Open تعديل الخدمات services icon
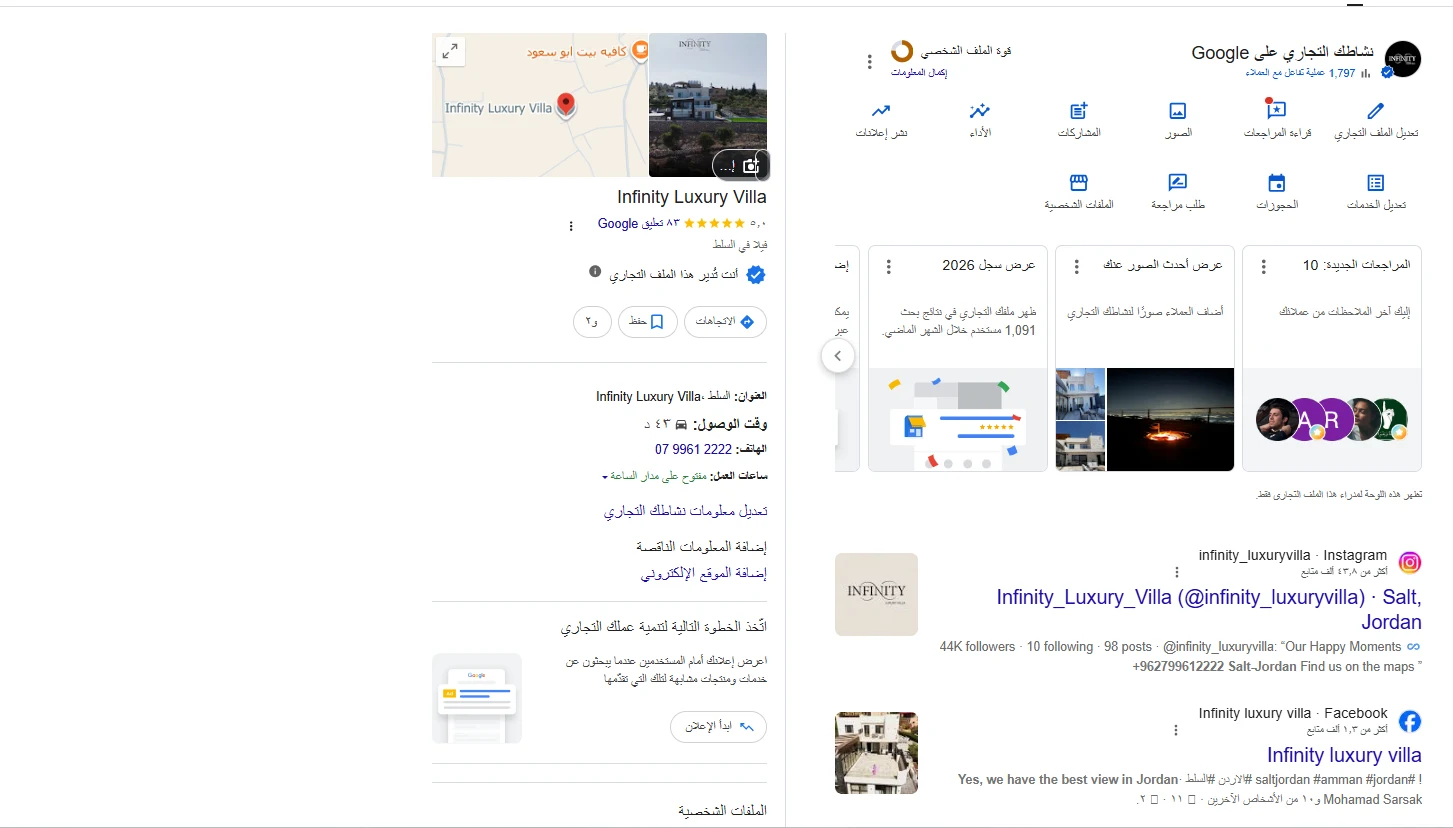This screenshot has height=828, width=1453. click(x=1376, y=183)
